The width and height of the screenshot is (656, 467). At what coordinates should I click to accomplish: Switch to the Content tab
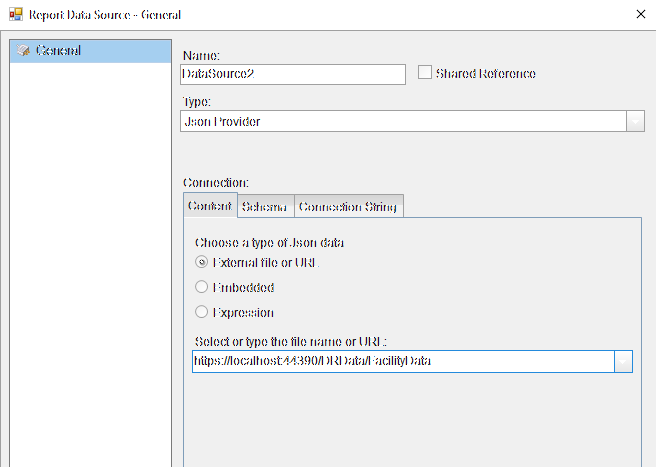210,205
